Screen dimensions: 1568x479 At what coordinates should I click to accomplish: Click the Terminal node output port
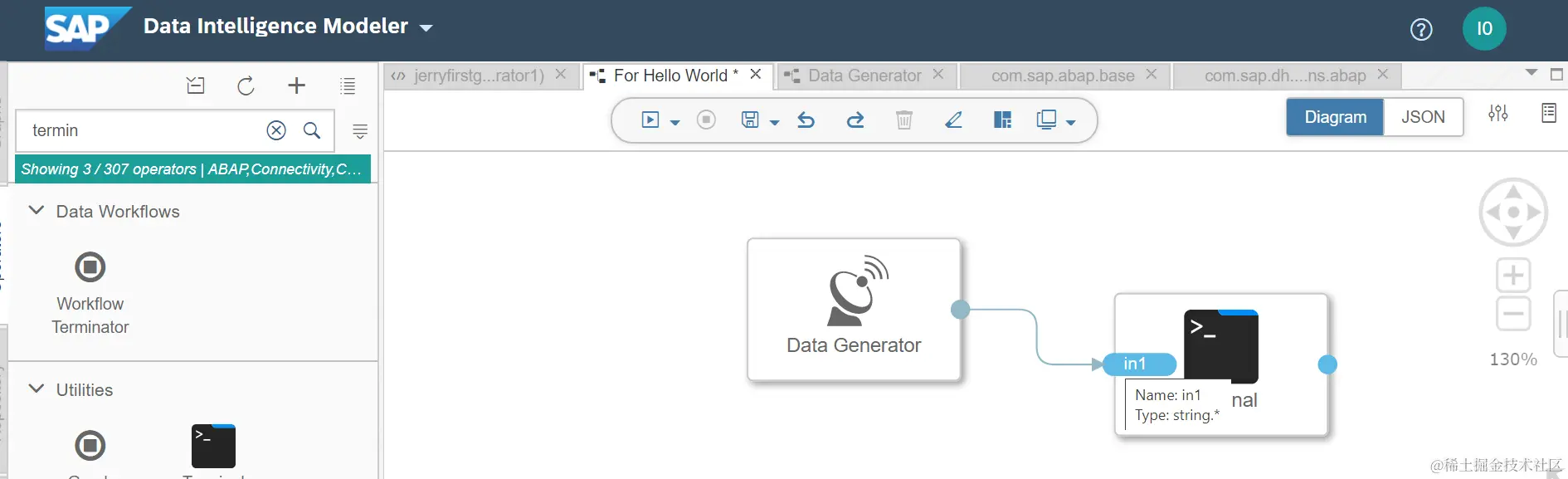click(x=1327, y=364)
